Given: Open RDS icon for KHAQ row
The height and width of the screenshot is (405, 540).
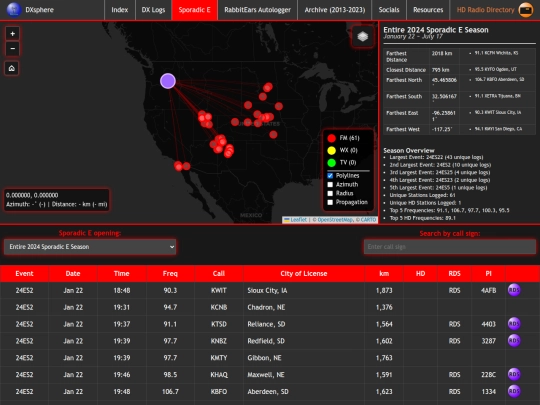Looking at the screenshot, I should click(514, 374).
